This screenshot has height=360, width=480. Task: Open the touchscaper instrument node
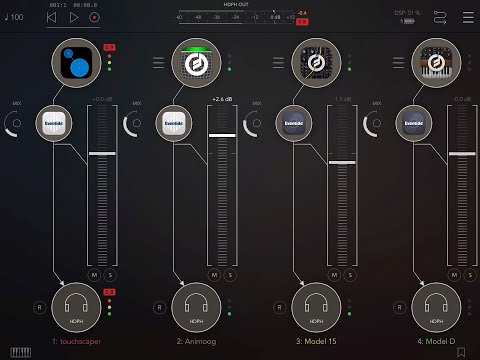[x=76, y=63]
